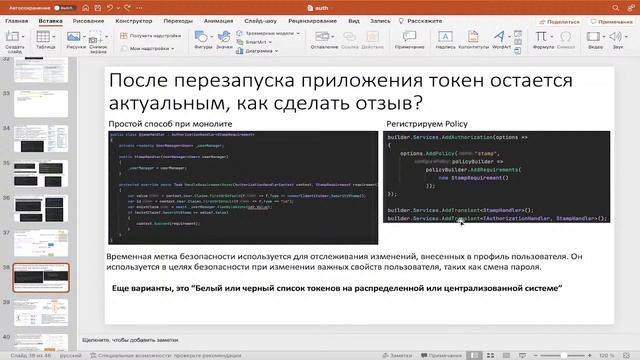Start slideshow from the status bar icon
Screen dimensions: 640x360
point(522,356)
